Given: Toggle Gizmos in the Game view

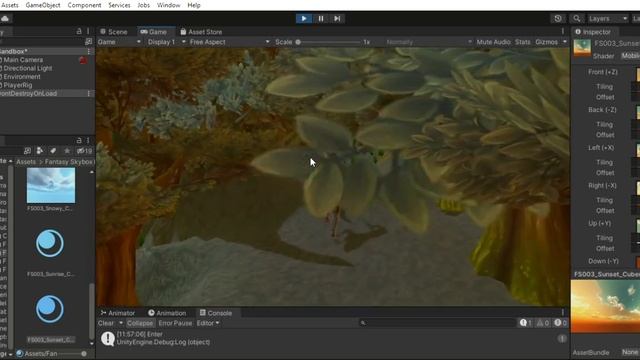Looking at the screenshot, I should 547,42.
